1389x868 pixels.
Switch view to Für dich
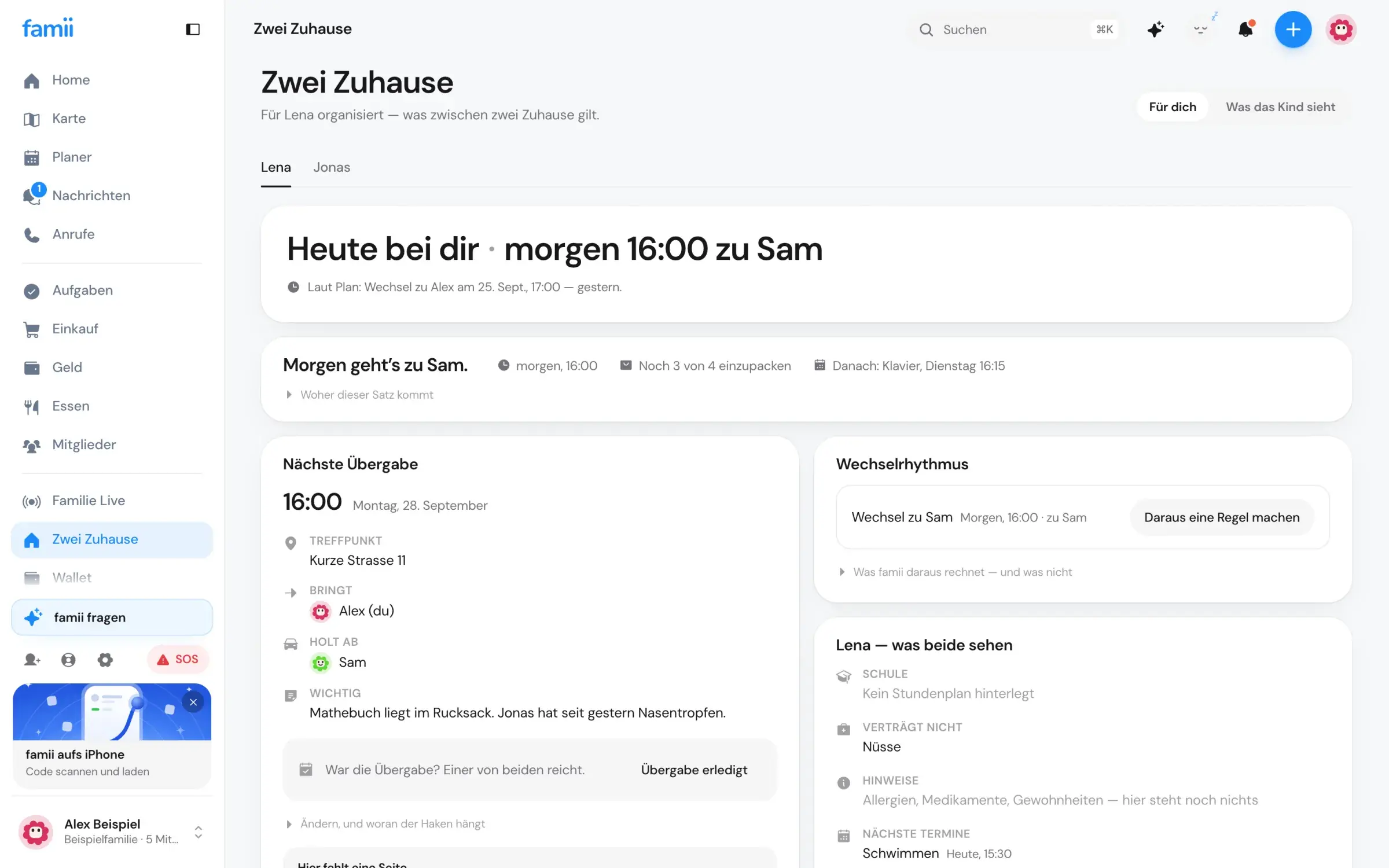click(1172, 107)
